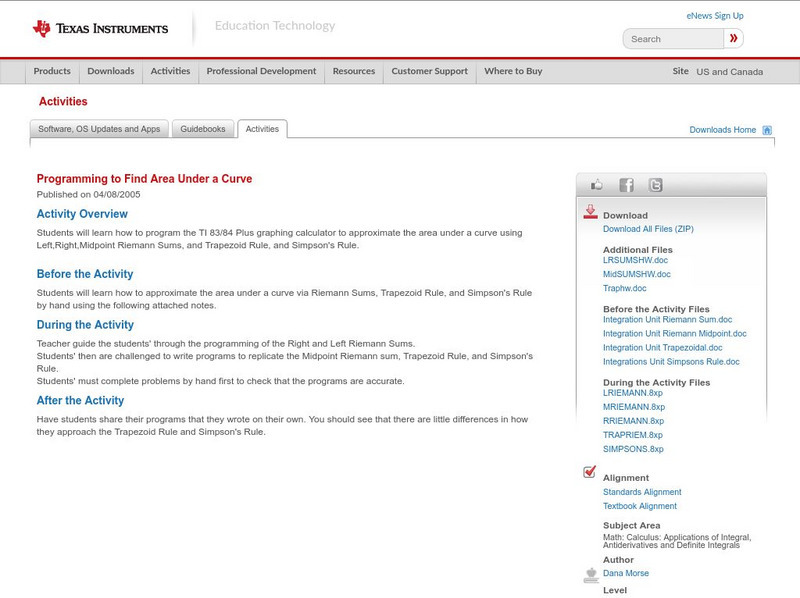Viewport: 800px width, 598px height.
Task: Open Integrations Unit Simpsons Rule.doc
Action: pyautogui.click(x=671, y=362)
